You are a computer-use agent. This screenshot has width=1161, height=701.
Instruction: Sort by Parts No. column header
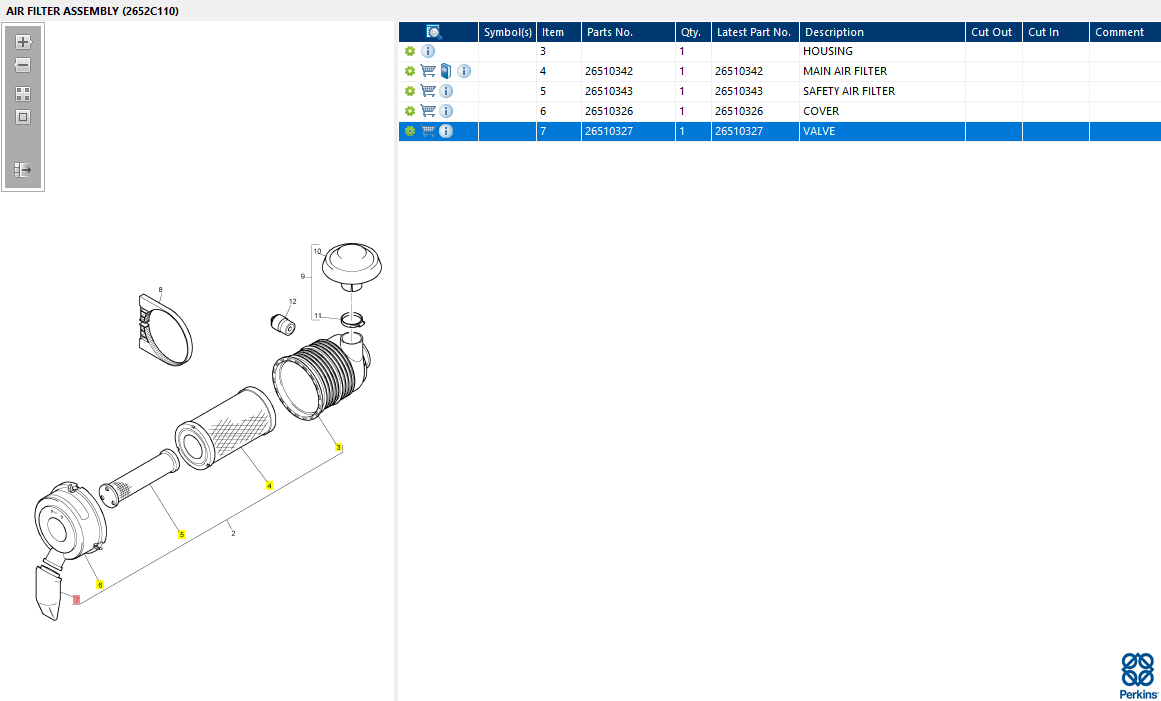[x=628, y=32]
